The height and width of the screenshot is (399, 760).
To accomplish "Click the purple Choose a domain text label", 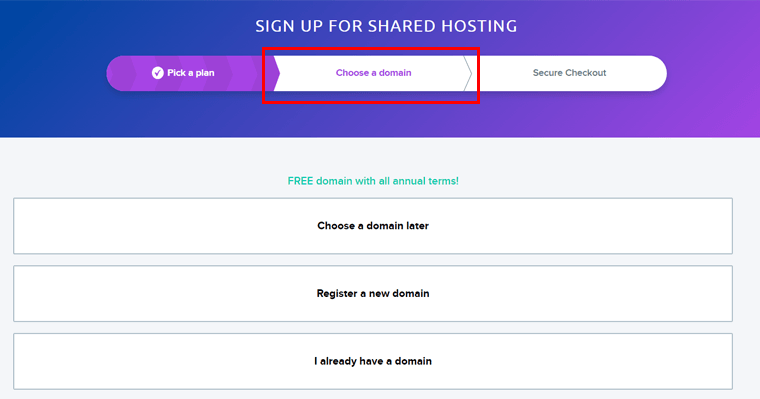I will click(x=373, y=73).
